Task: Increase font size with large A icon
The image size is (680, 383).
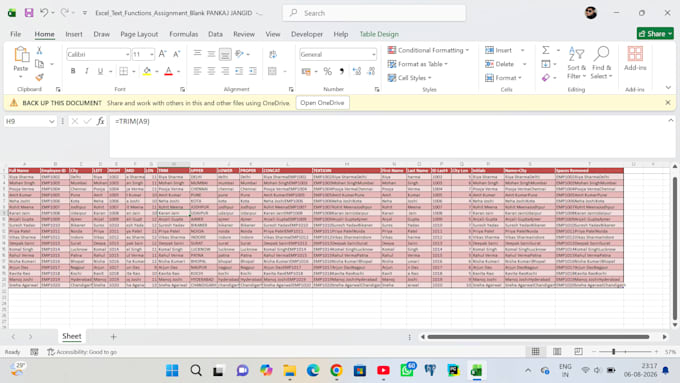Action: point(162,54)
